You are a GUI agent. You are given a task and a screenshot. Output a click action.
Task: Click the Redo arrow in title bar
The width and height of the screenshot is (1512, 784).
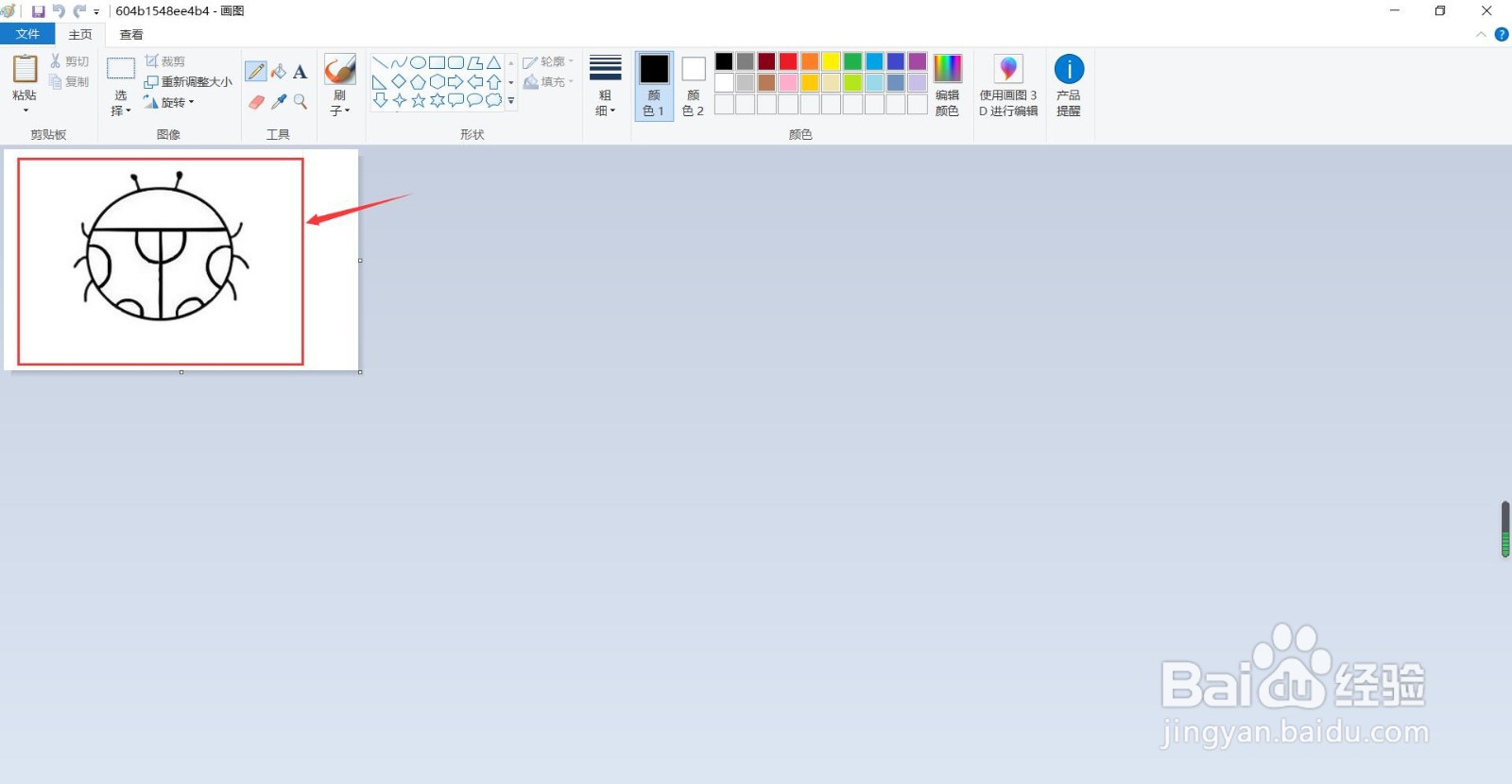tap(79, 11)
